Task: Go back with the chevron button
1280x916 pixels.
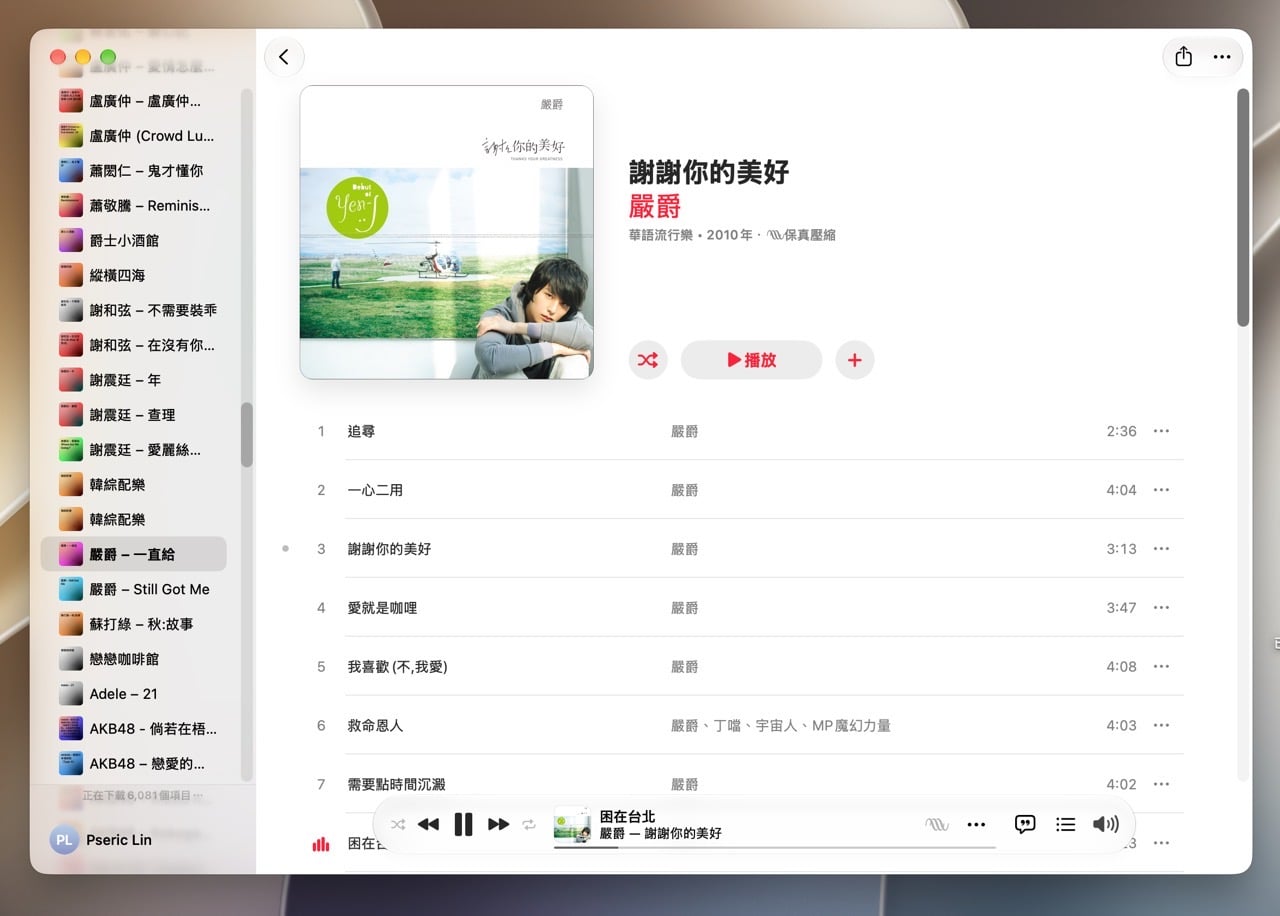Action: click(284, 57)
